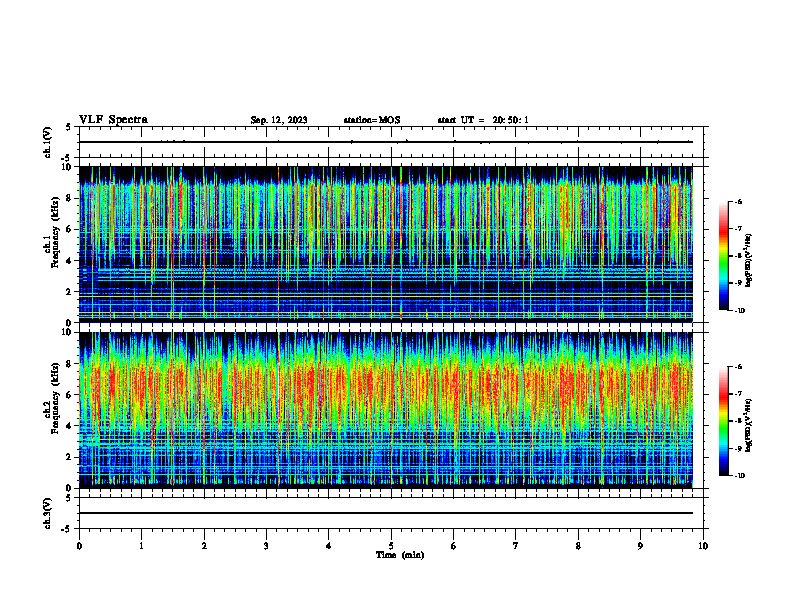Viewport: 792px width, 612px height.
Task: Click inside the ch.2 spectrogram panel
Action: (x=385, y=410)
